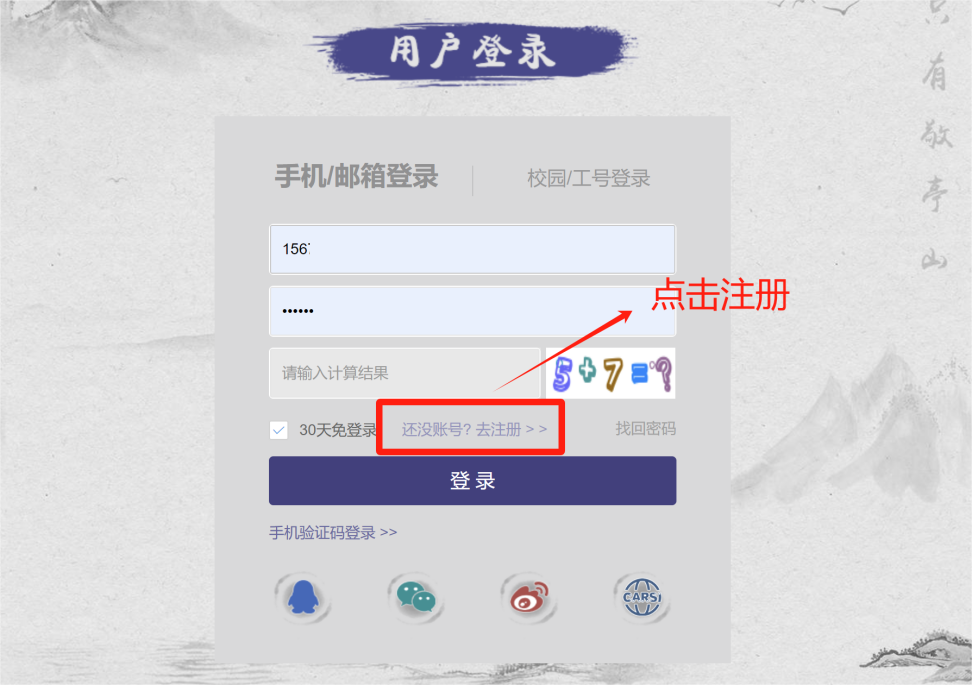Image resolution: width=972 pixels, height=685 pixels.
Task: Switch to 校园/工号登录 tab
Action: [x=588, y=179]
